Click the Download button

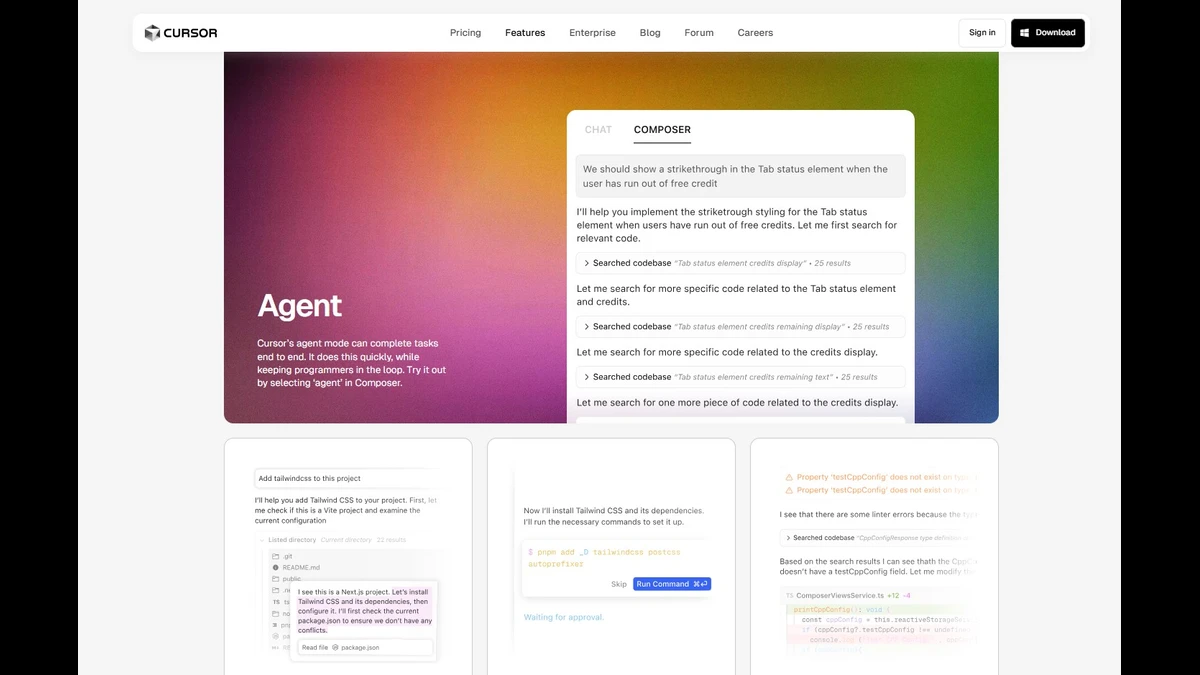point(1048,33)
